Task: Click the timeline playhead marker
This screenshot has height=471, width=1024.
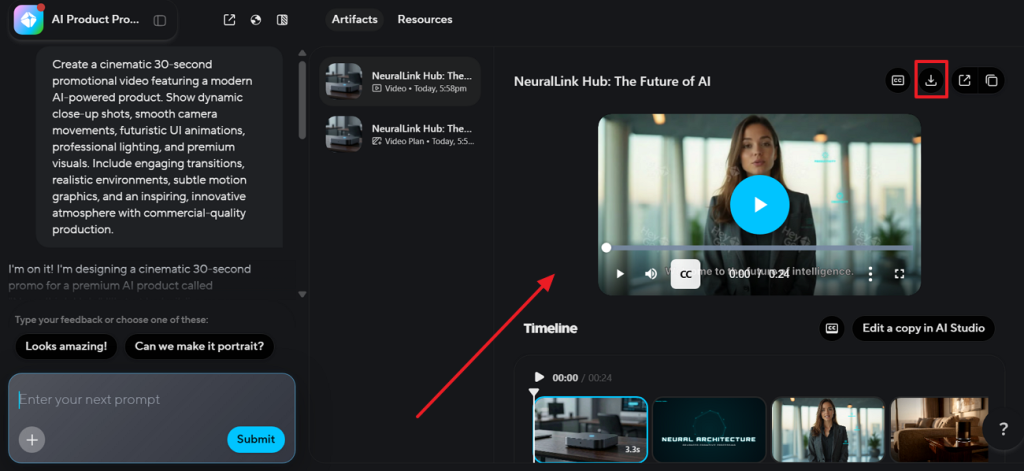Action: (x=534, y=393)
